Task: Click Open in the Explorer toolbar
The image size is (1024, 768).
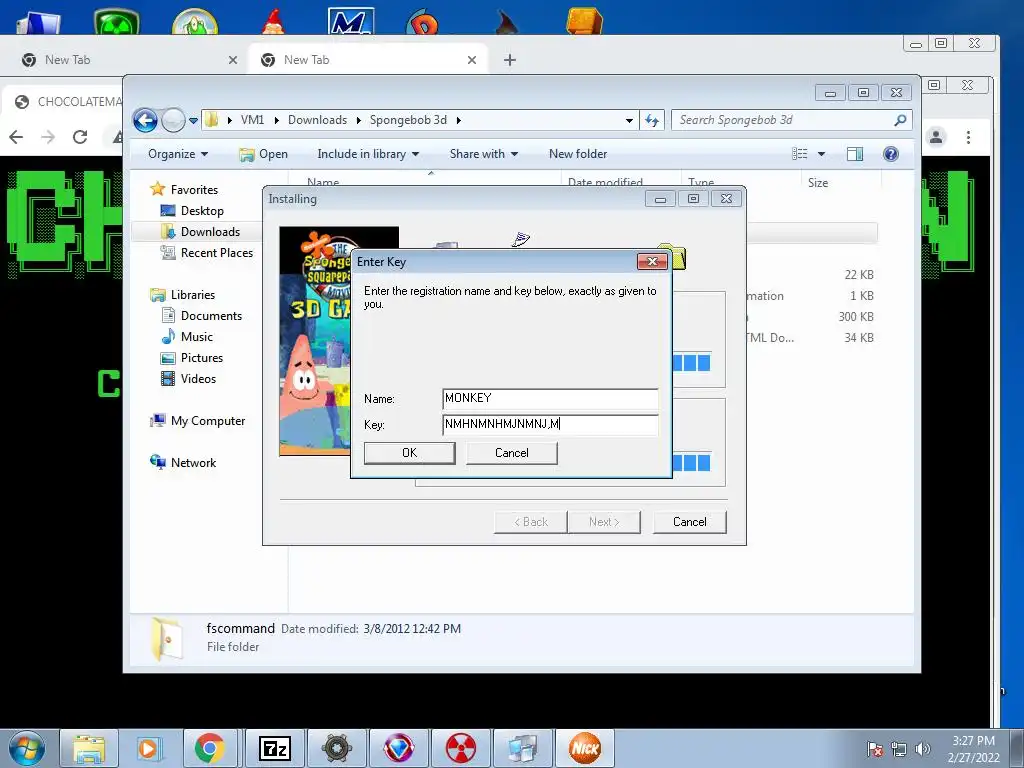Action: tap(263, 154)
